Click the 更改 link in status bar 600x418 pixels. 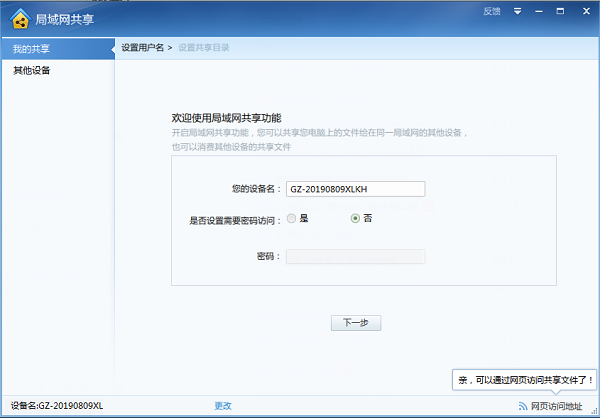point(223,406)
